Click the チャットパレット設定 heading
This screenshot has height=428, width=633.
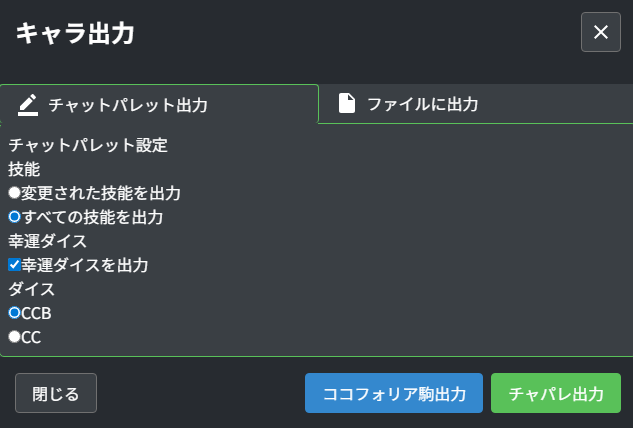88,145
